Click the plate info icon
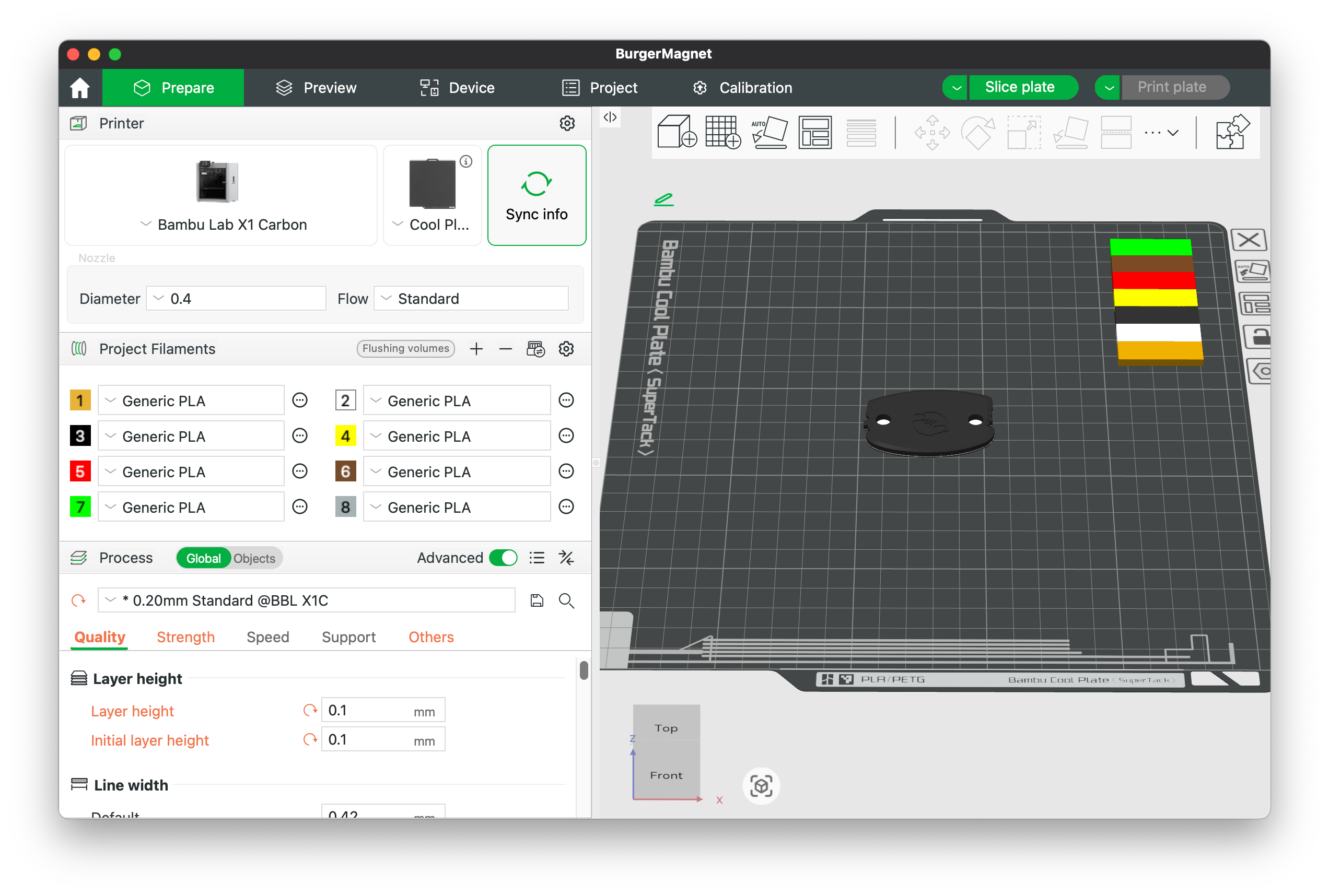 tap(466, 161)
